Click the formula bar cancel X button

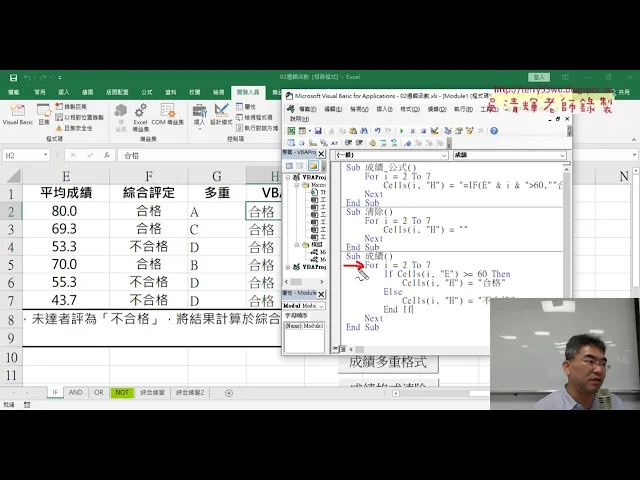(73, 156)
